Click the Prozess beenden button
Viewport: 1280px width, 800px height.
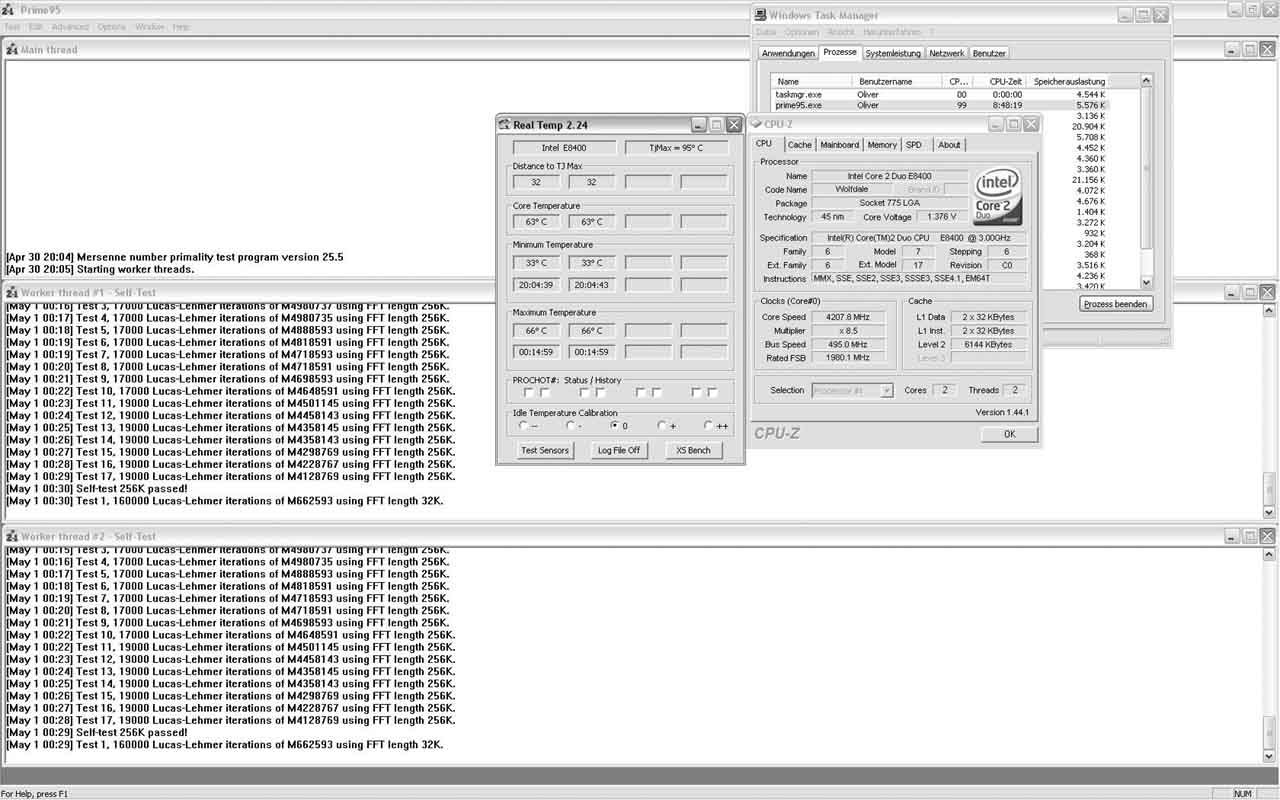(1116, 304)
